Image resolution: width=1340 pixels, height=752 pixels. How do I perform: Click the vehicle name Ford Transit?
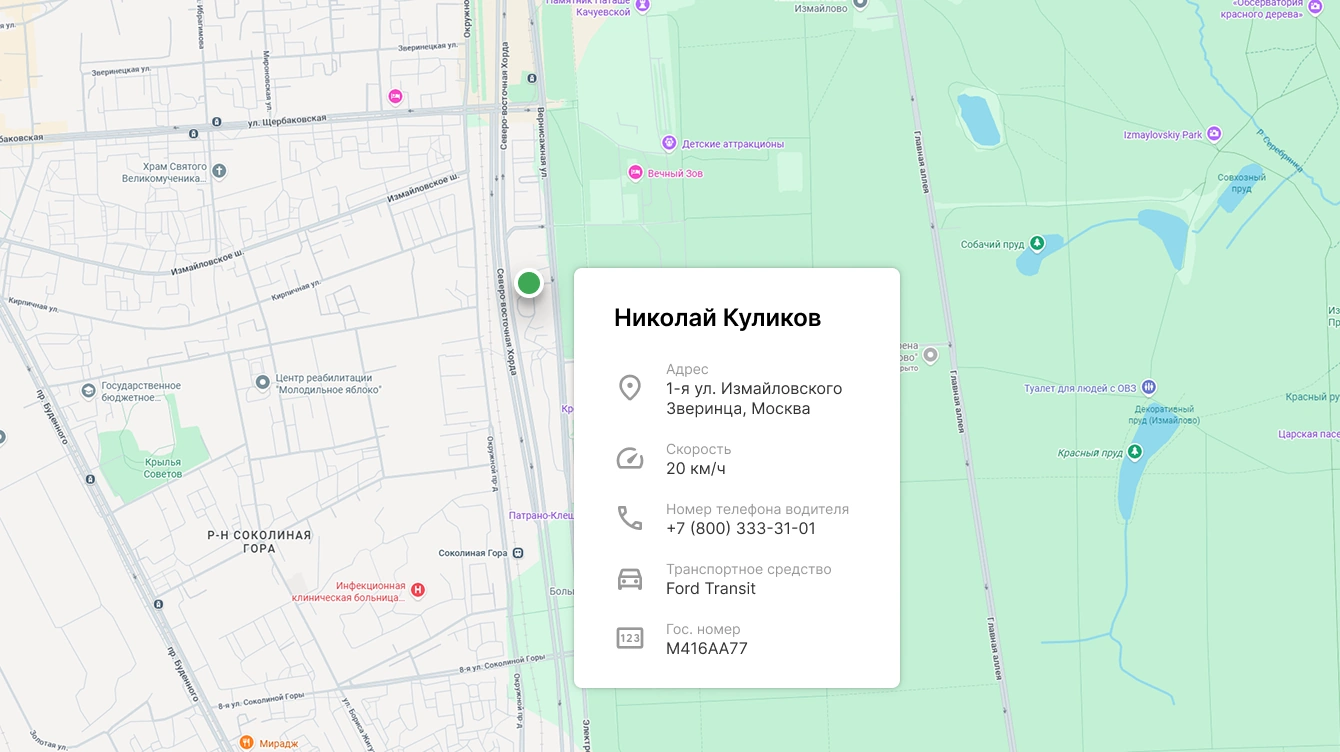pos(711,588)
